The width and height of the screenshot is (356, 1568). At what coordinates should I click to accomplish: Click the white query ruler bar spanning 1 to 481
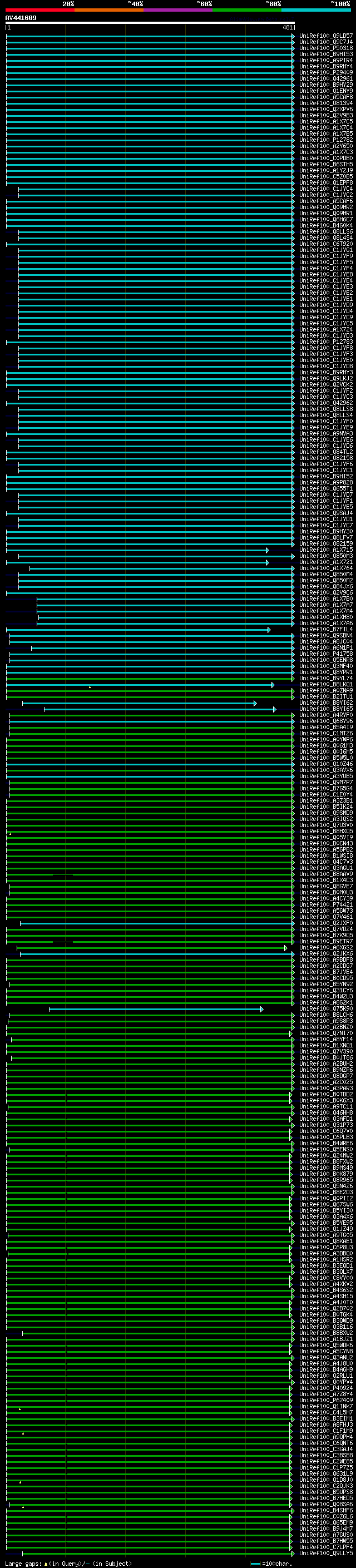click(150, 22)
